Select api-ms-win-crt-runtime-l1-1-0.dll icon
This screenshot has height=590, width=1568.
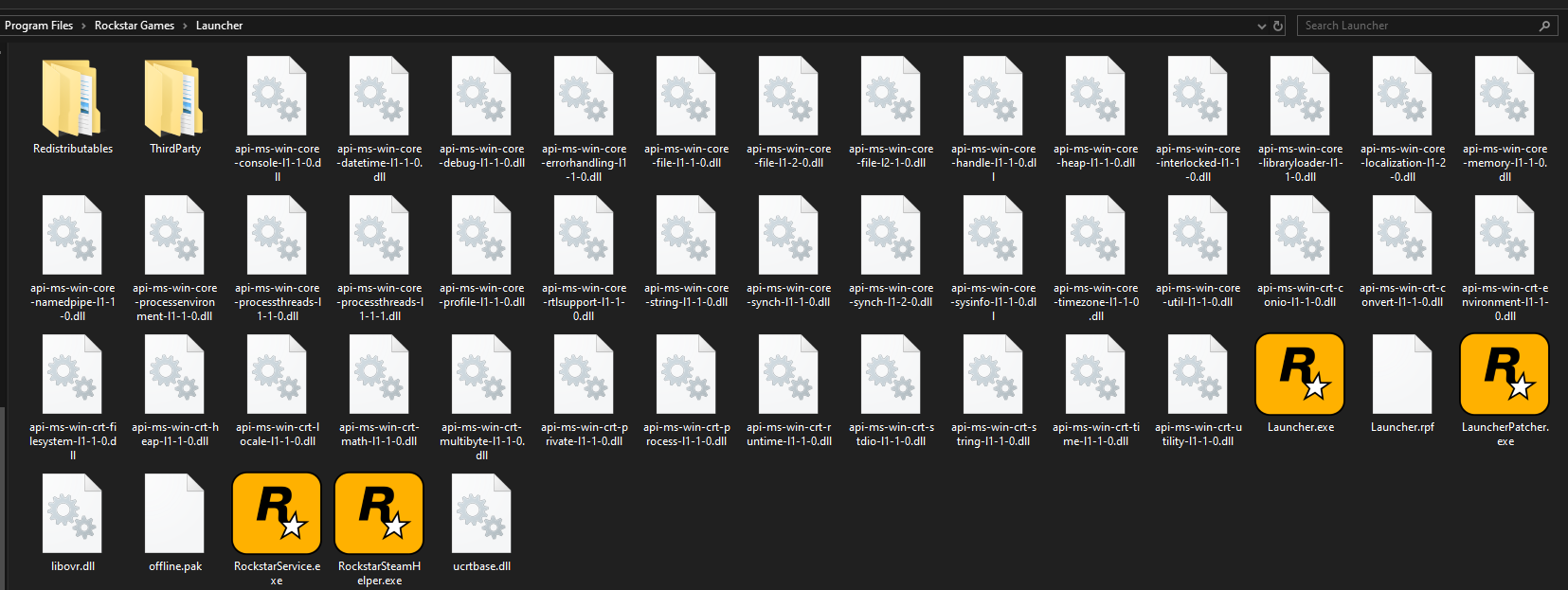788,374
